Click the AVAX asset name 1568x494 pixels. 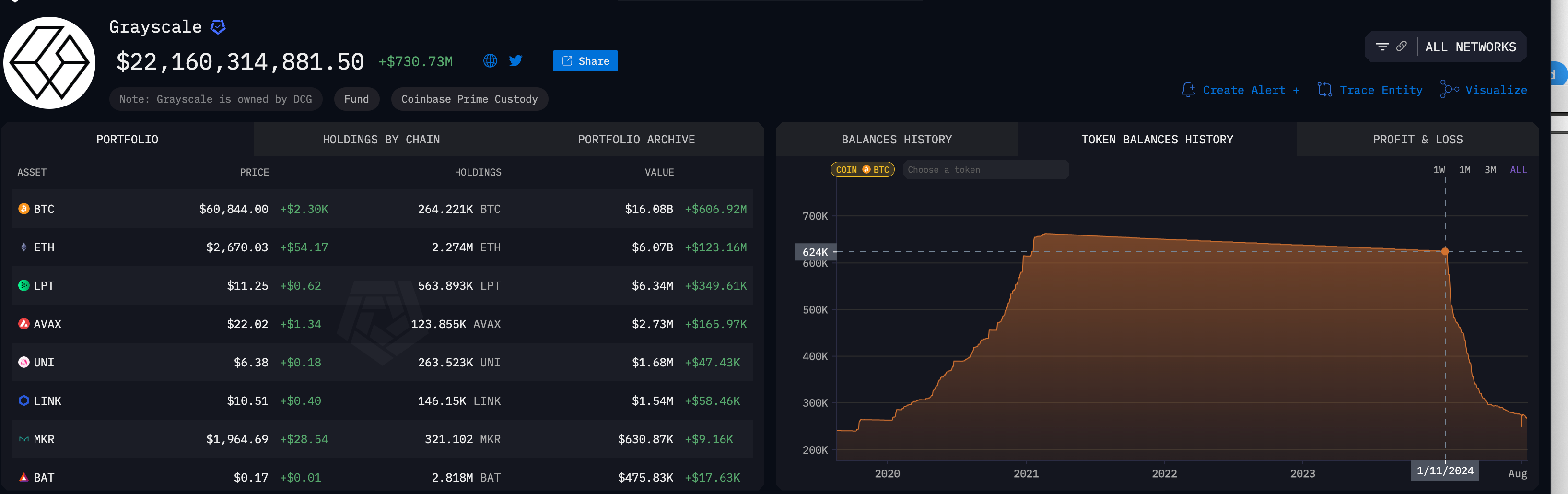(x=47, y=324)
